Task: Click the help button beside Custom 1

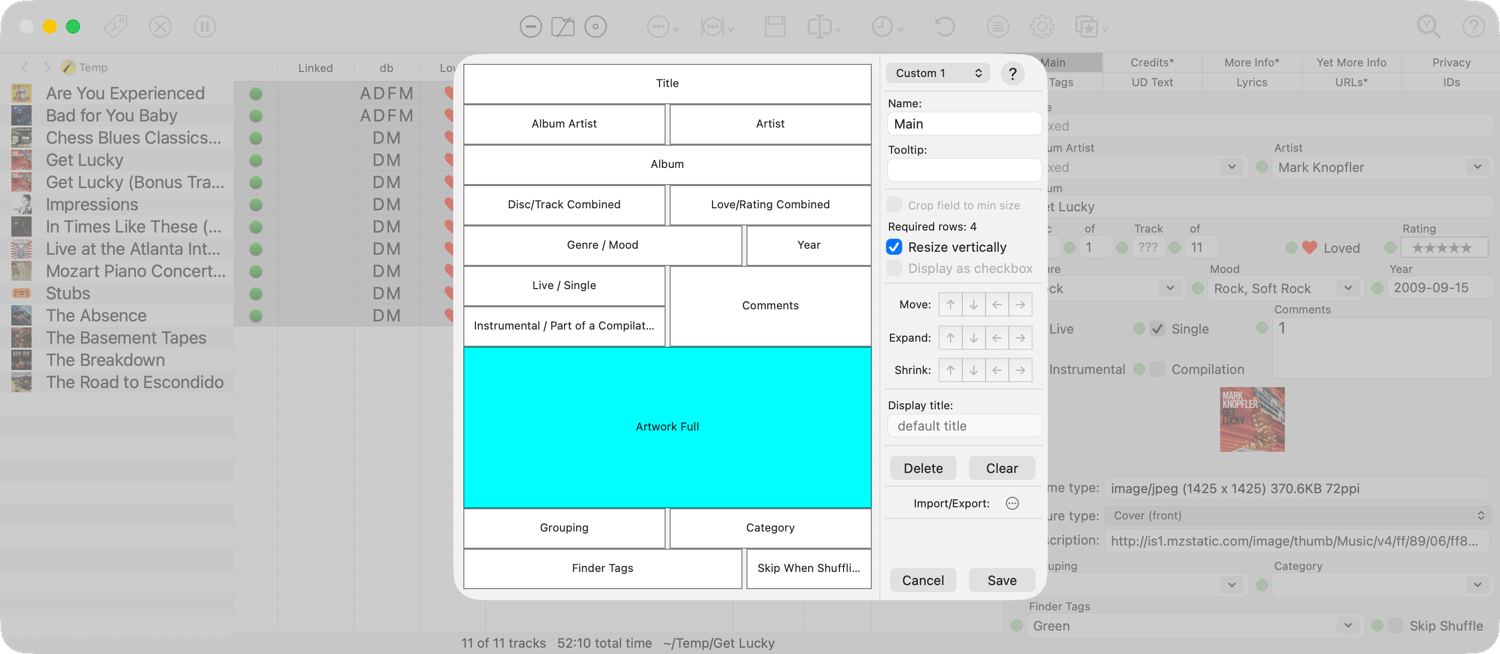Action: tap(1012, 73)
